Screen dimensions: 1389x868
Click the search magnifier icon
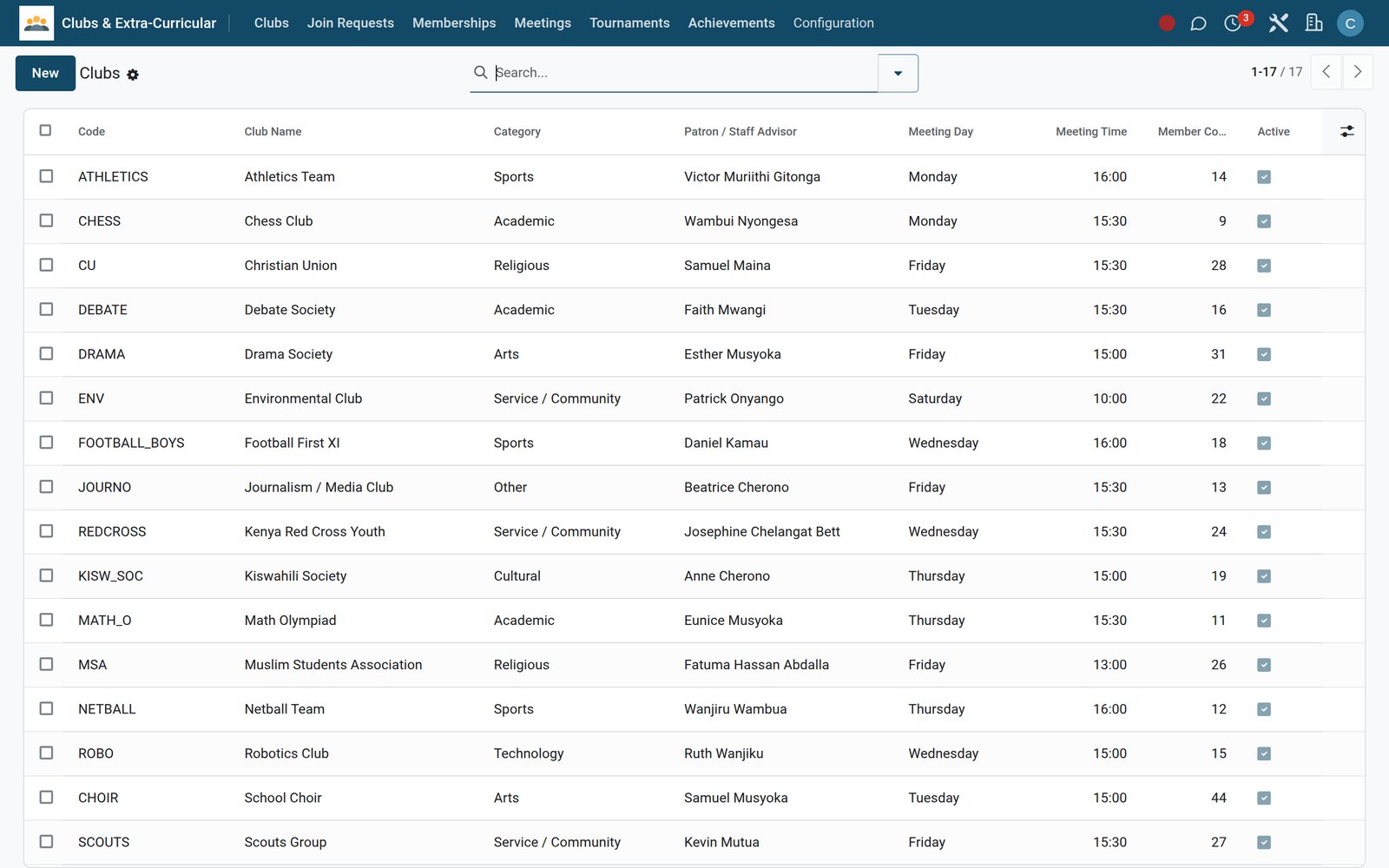click(x=480, y=73)
